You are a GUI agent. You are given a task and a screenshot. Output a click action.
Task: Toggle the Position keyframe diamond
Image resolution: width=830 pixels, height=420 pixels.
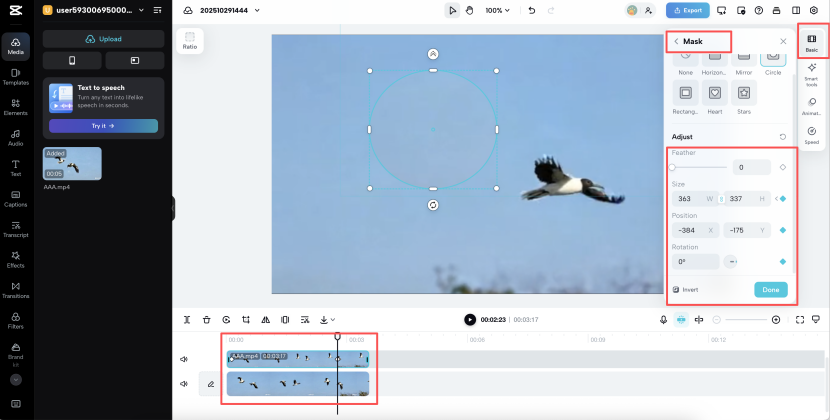click(x=783, y=230)
